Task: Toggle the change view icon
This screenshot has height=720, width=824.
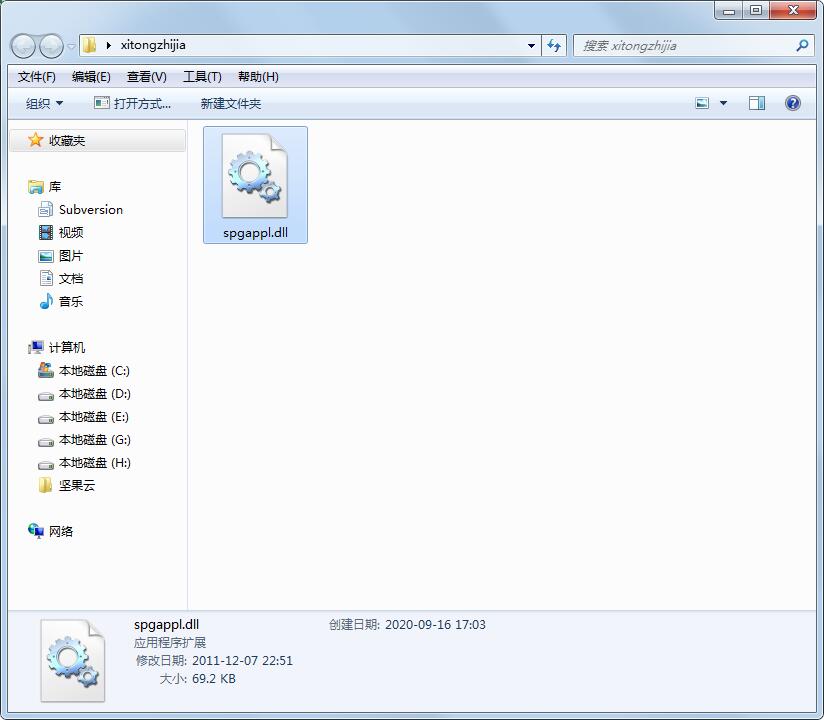Action: pyautogui.click(x=701, y=102)
